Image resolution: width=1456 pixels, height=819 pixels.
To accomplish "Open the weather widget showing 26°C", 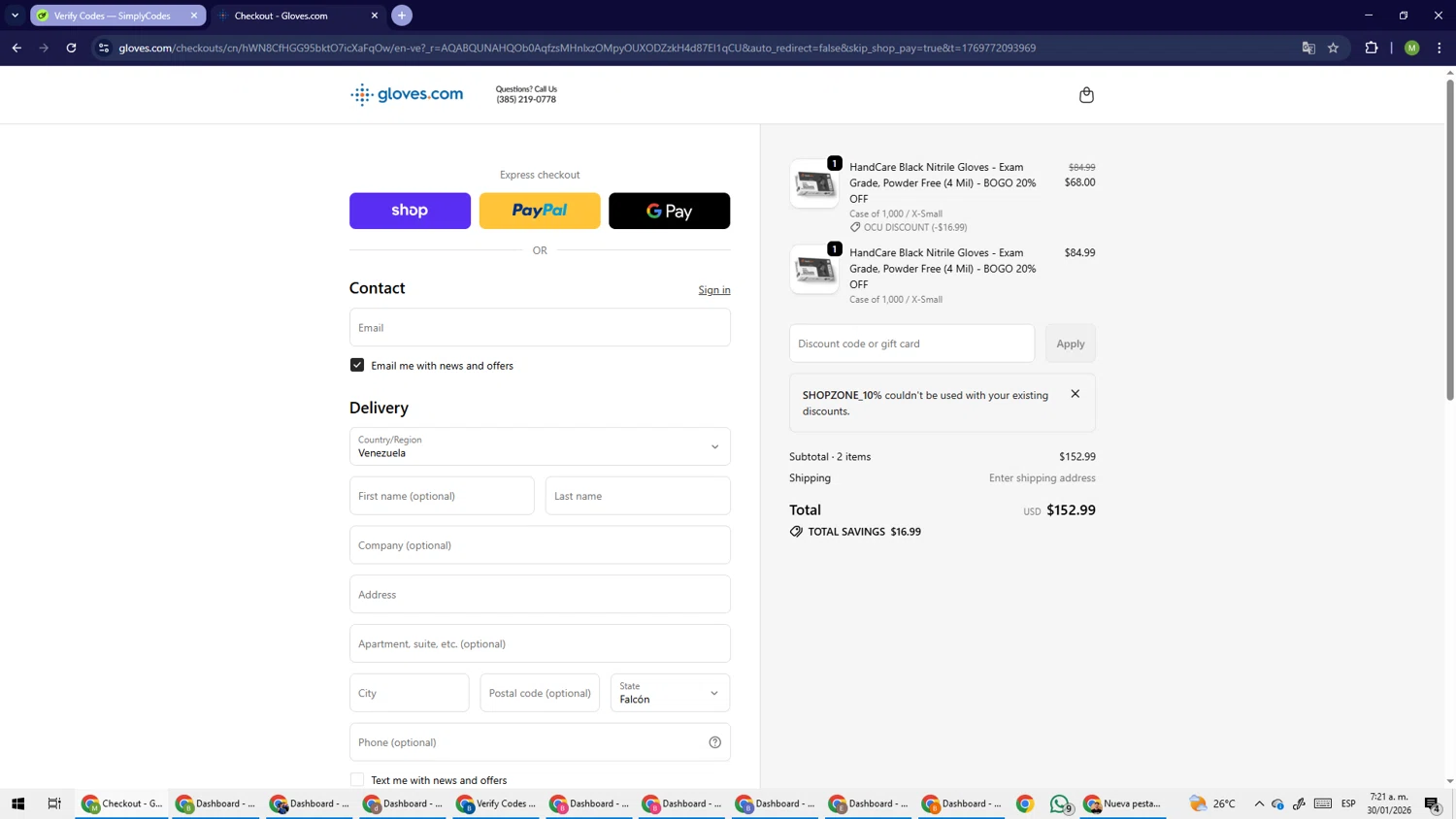I will 1212,803.
